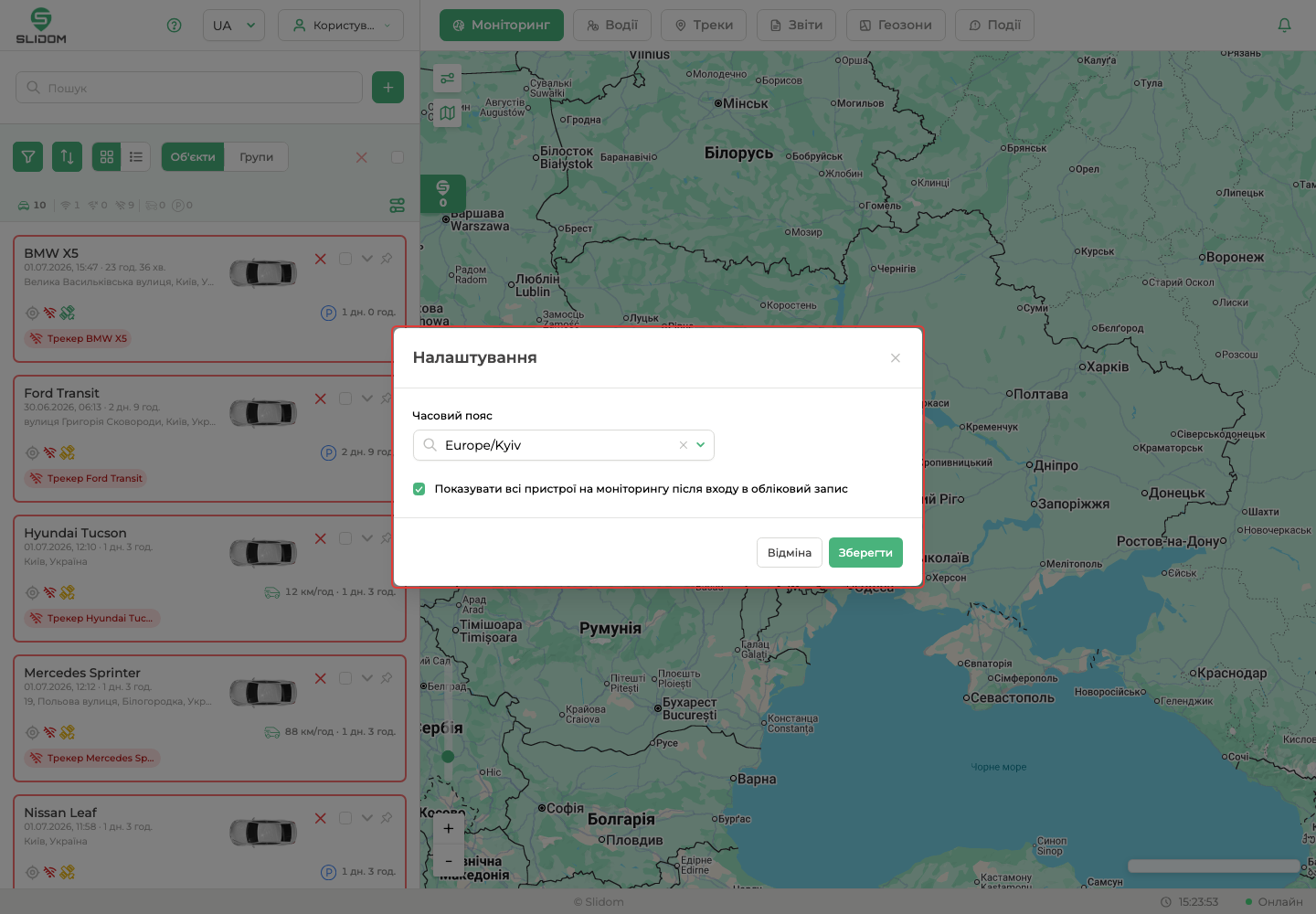The width and height of the screenshot is (1316, 914).
Task: Clear selection with red X in toolbar
Action: 362,157
